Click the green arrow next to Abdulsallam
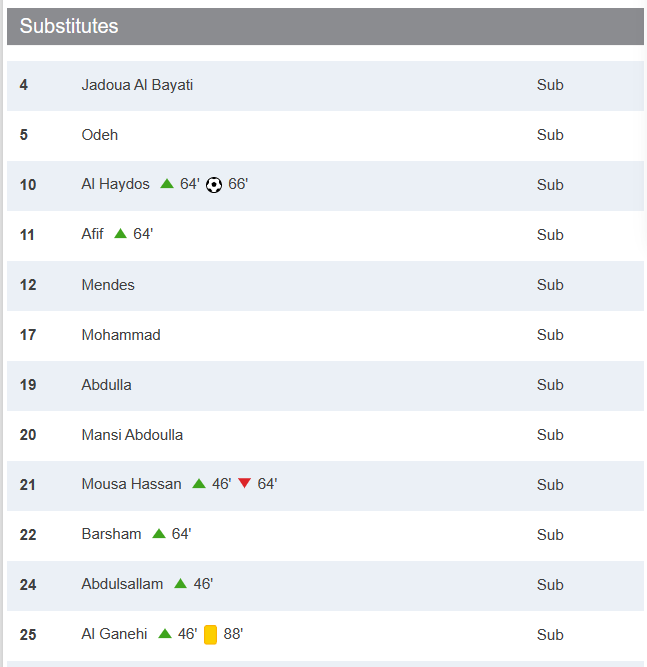Screen dimensions: 647x667 (x=180, y=584)
